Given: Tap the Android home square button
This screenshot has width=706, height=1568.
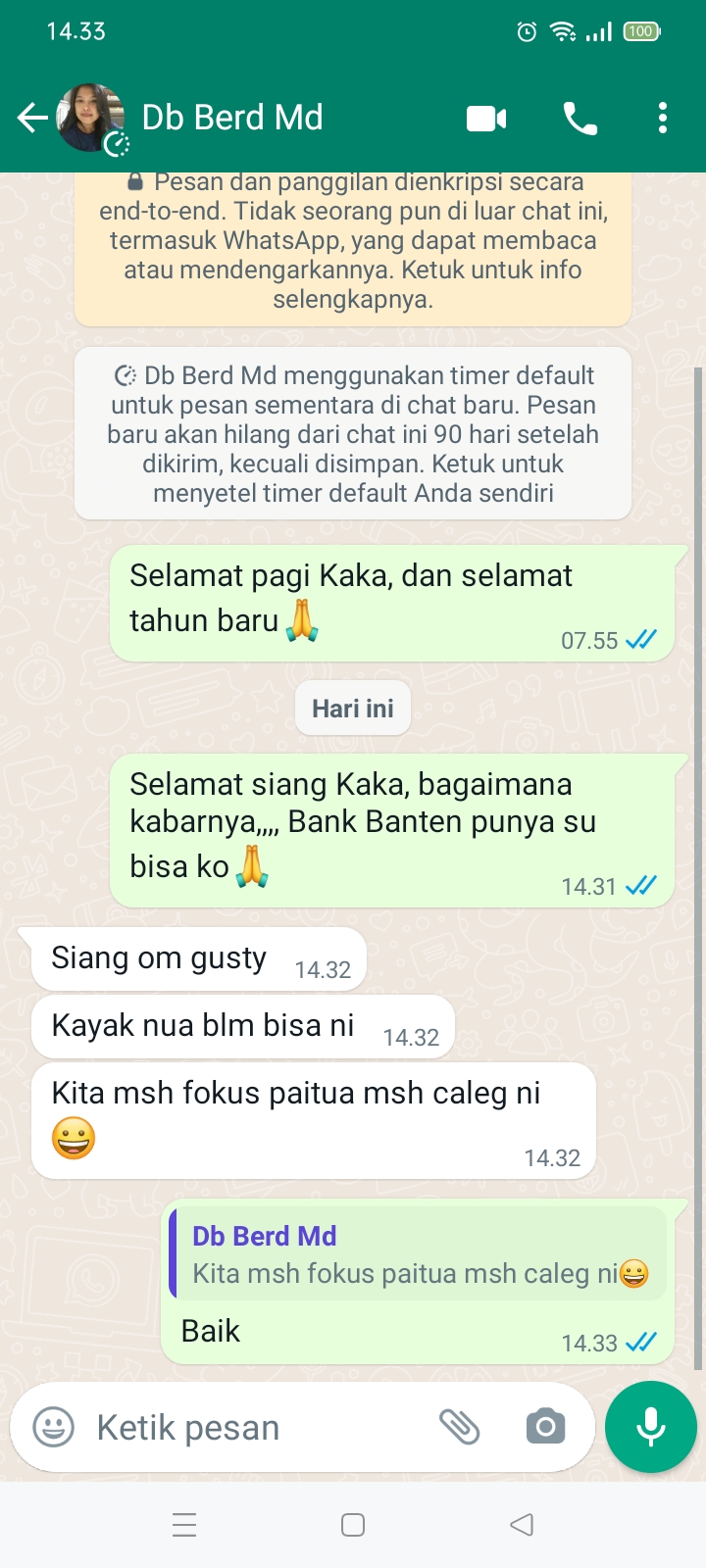Looking at the screenshot, I should point(353,1525).
